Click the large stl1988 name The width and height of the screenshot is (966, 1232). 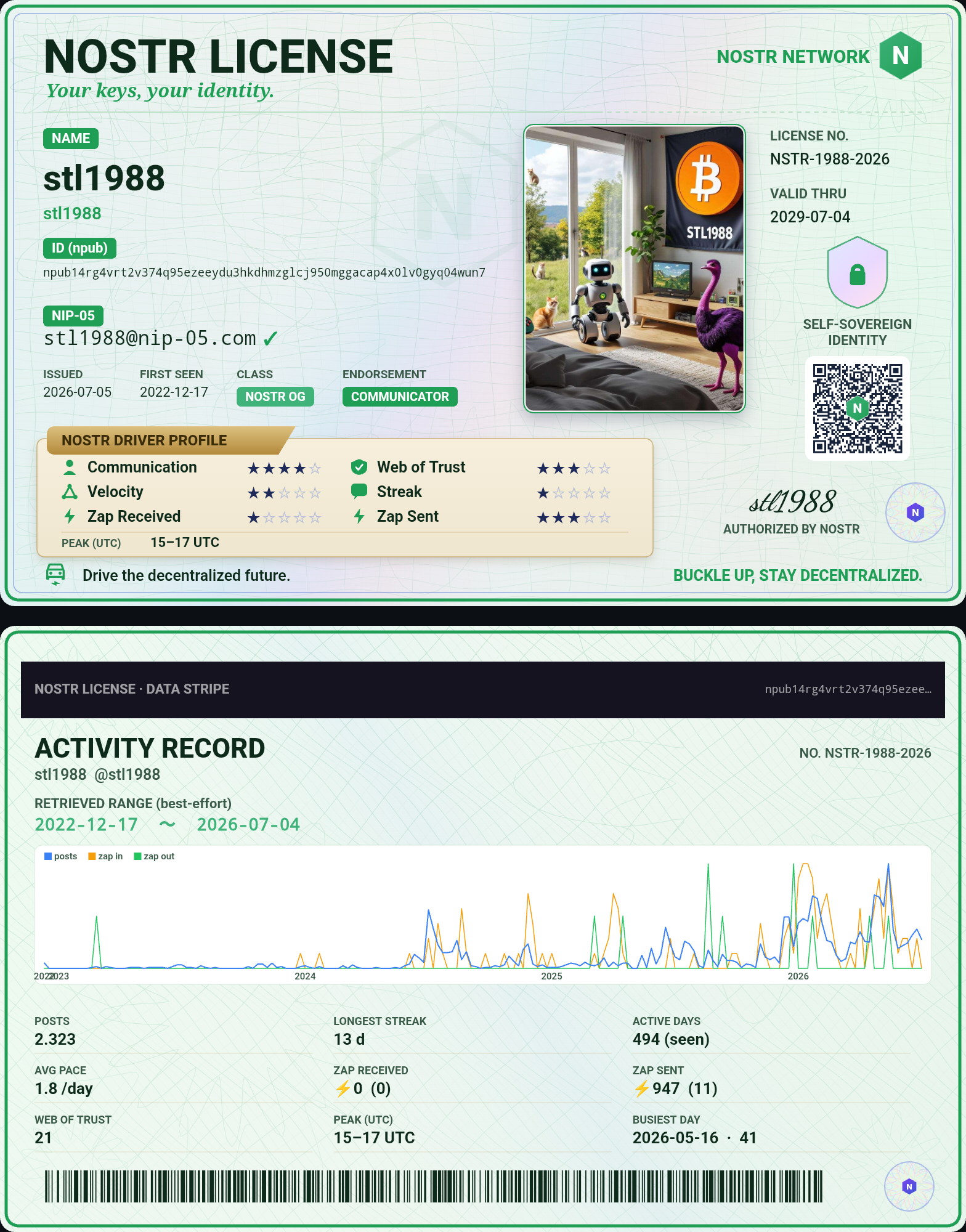(x=104, y=179)
